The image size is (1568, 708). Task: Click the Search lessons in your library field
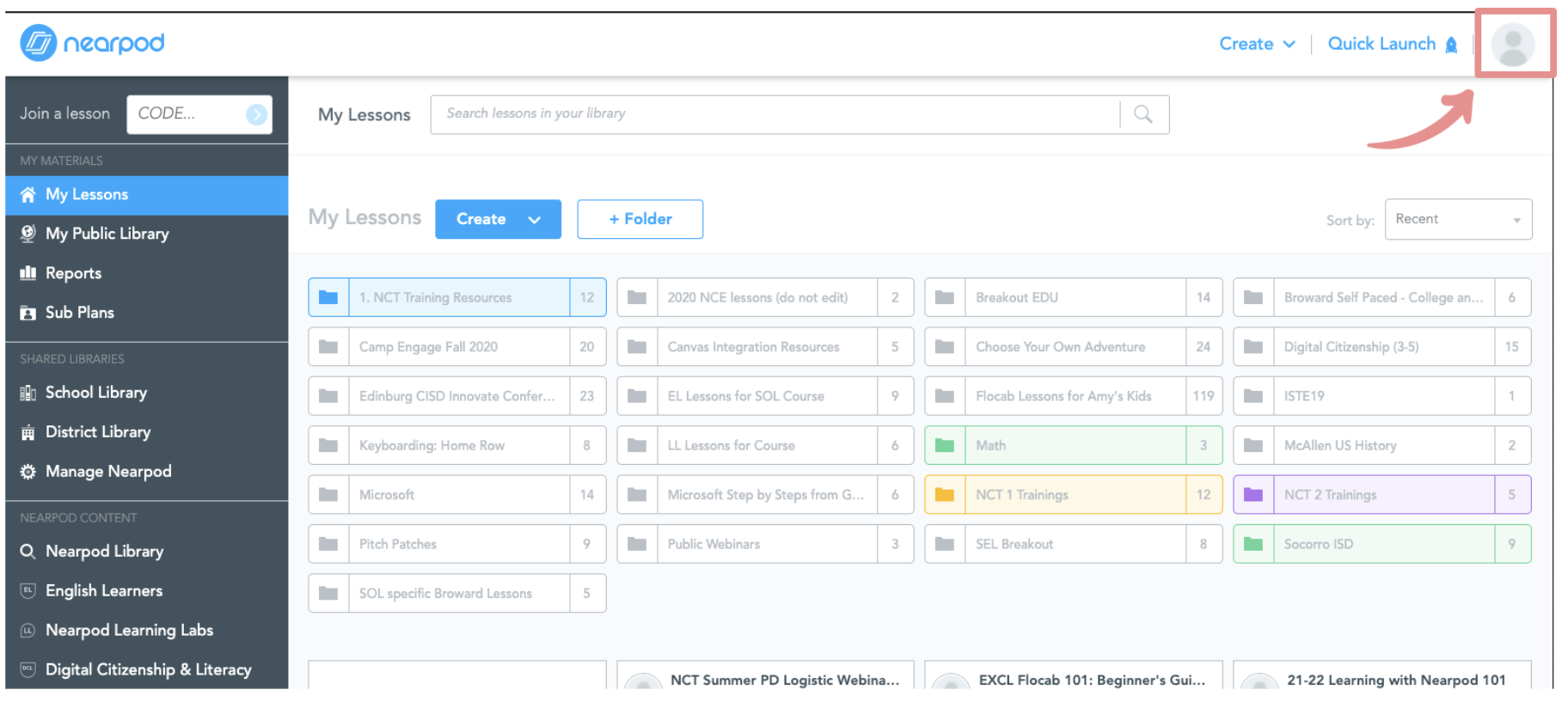tap(774, 114)
